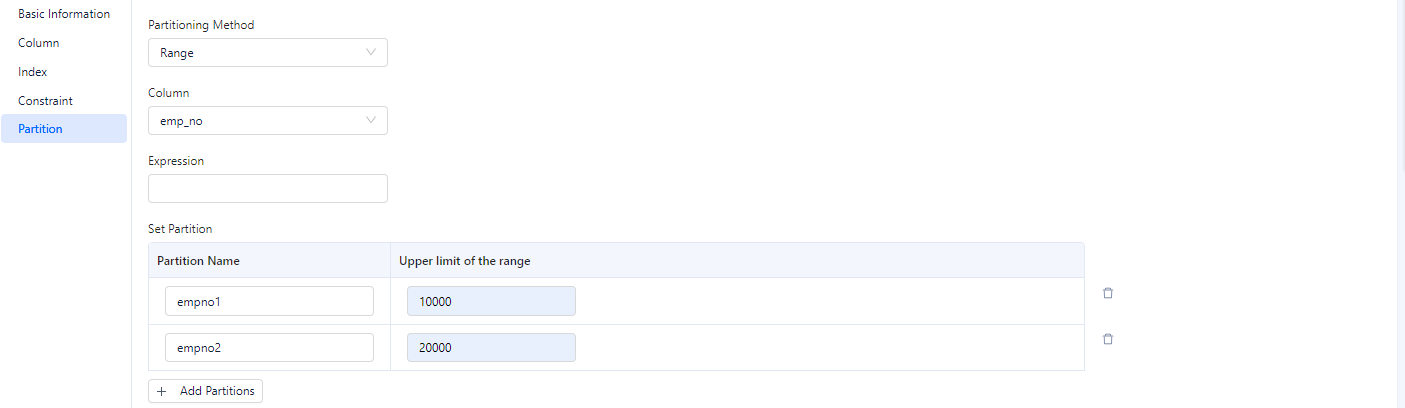This screenshot has width=1405, height=408.
Task: Delete the empno1 partition row
Action: [x=1108, y=293]
